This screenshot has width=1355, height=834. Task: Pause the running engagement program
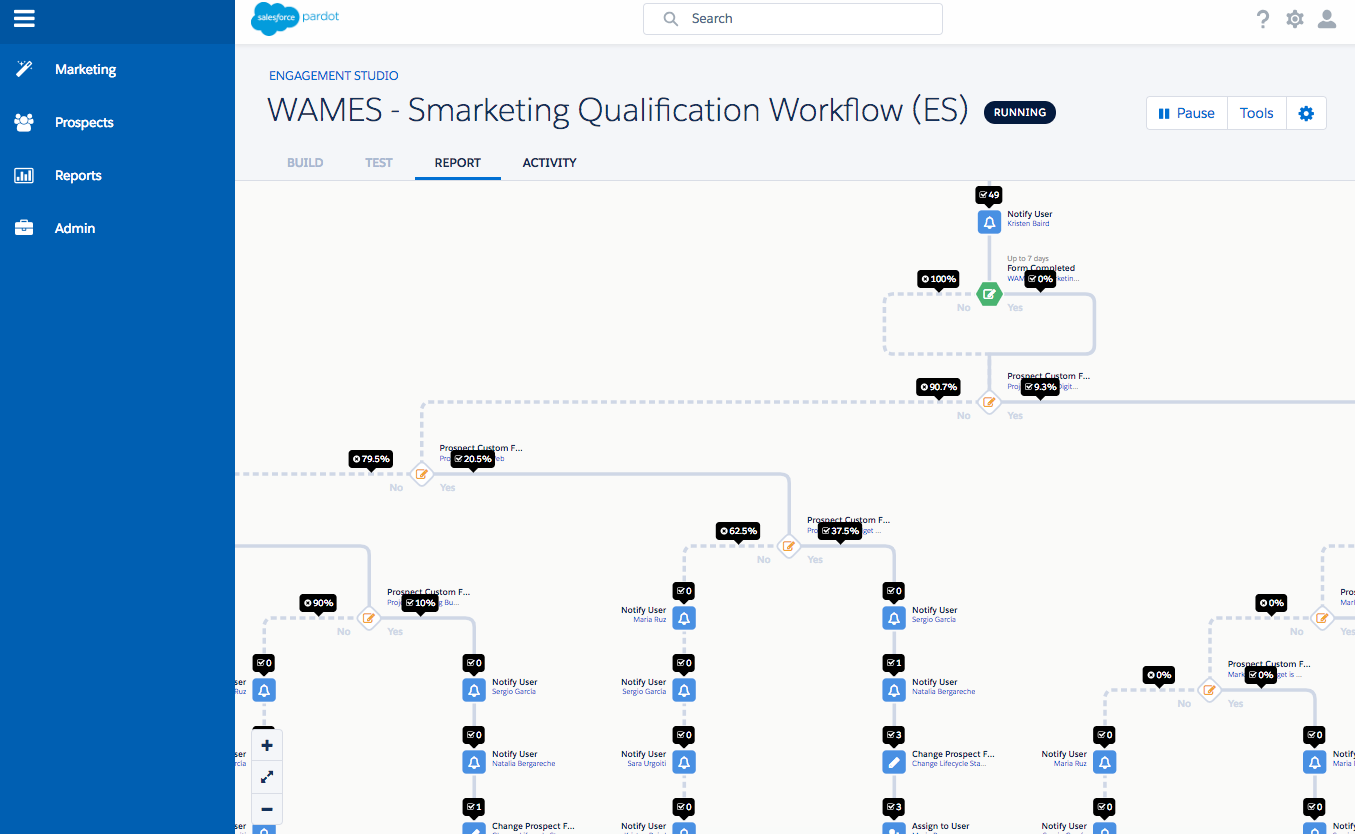click(x=1186, y=113)
